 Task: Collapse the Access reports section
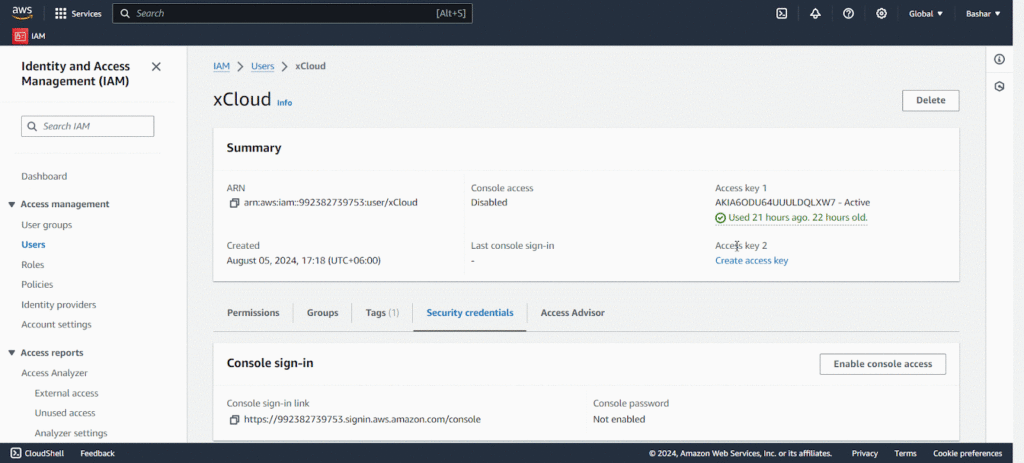coord(11,353)
